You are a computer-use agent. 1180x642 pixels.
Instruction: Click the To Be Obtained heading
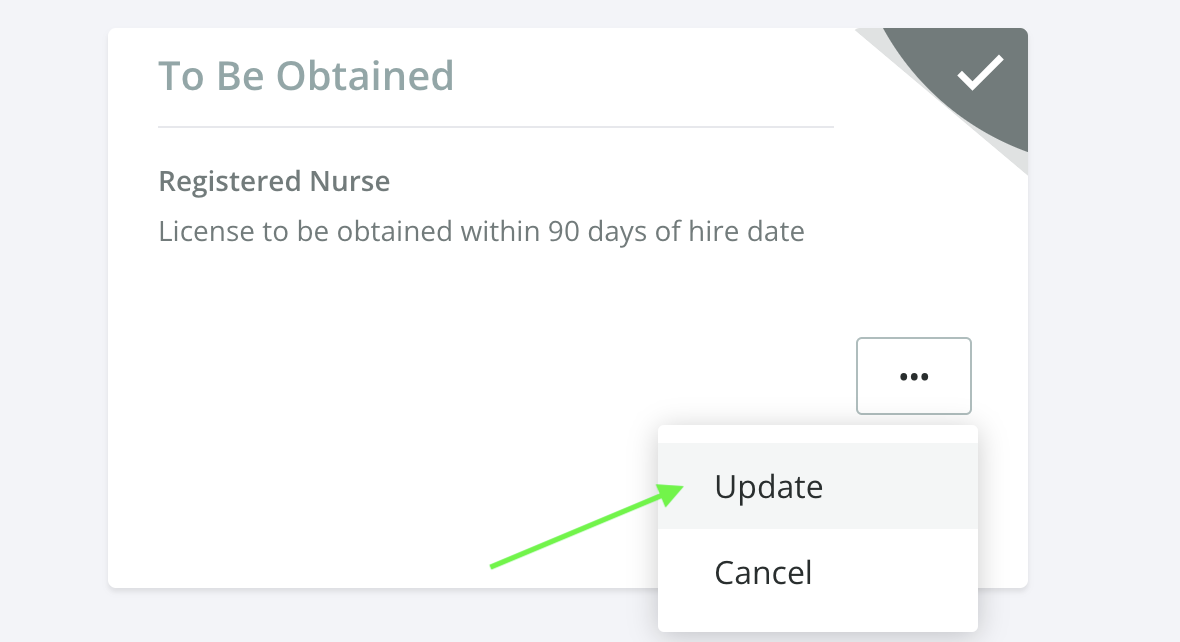[x=306, y=75]
